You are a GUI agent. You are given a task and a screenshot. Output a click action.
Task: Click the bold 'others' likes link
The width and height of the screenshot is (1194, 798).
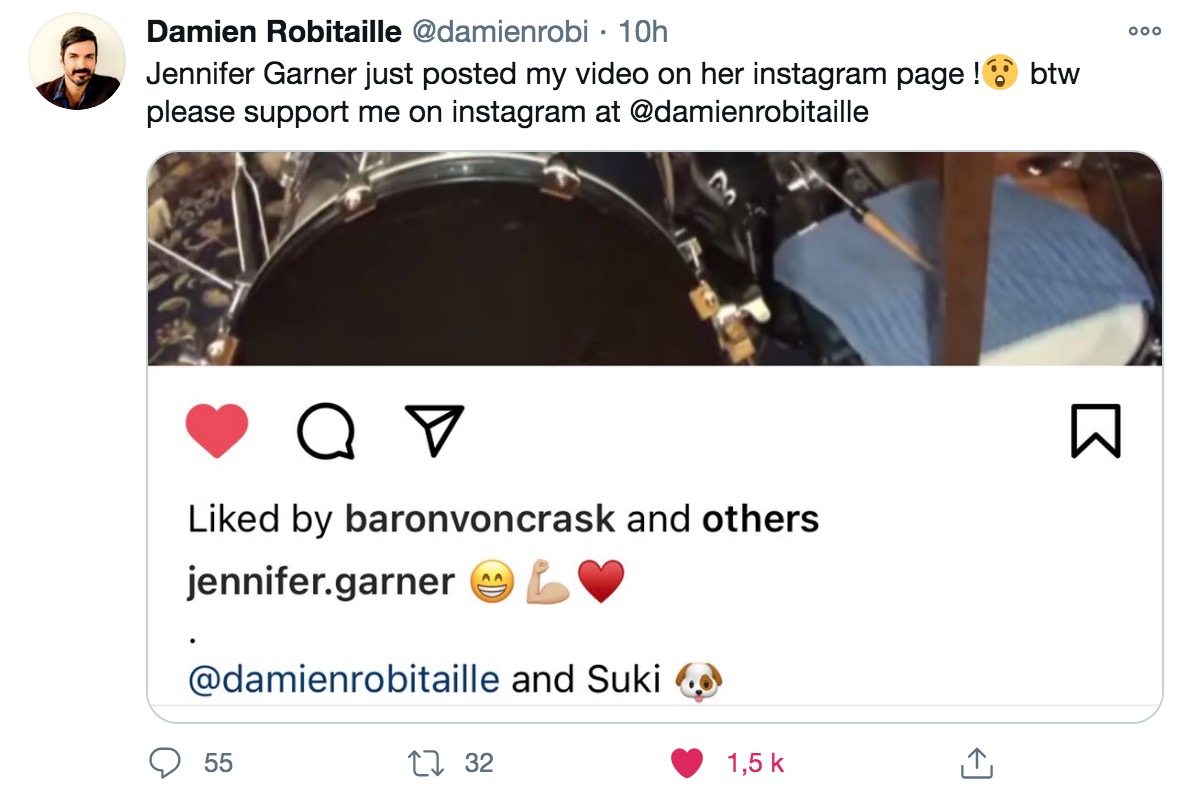click(x=760, y=519)
